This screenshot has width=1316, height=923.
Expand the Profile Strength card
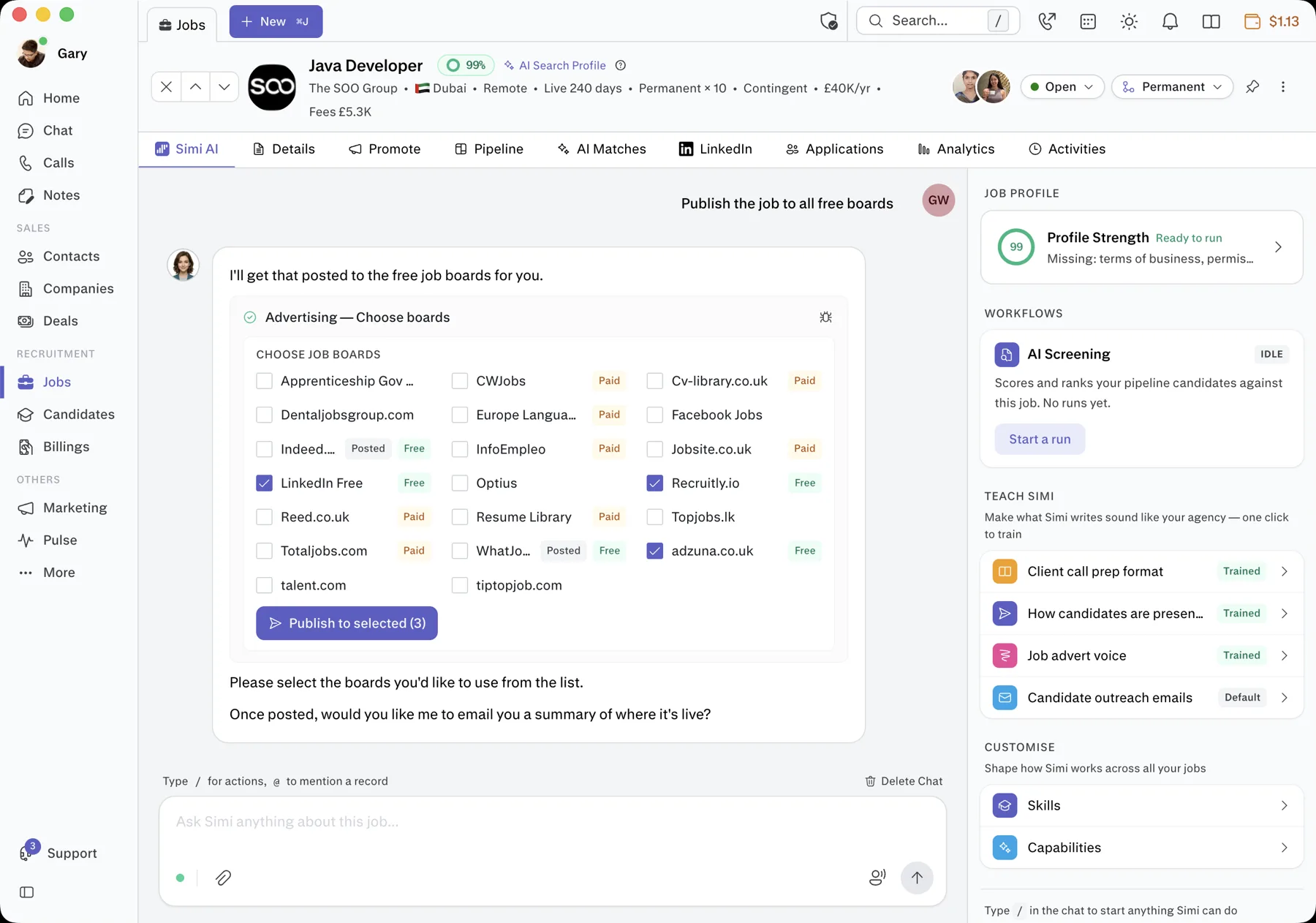click(1141, 247)
